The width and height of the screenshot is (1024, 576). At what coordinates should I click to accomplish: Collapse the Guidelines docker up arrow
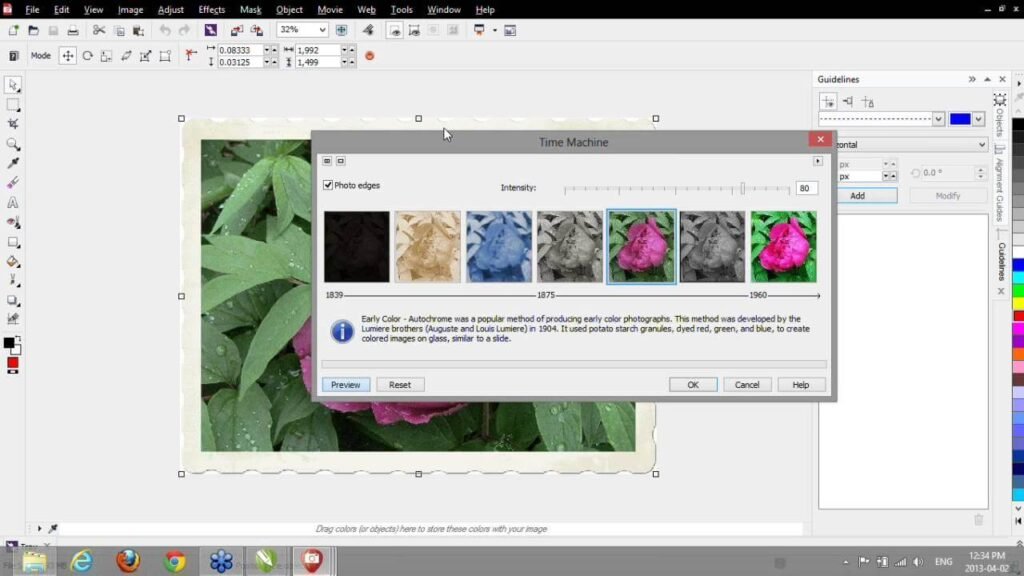click(987, 79)
